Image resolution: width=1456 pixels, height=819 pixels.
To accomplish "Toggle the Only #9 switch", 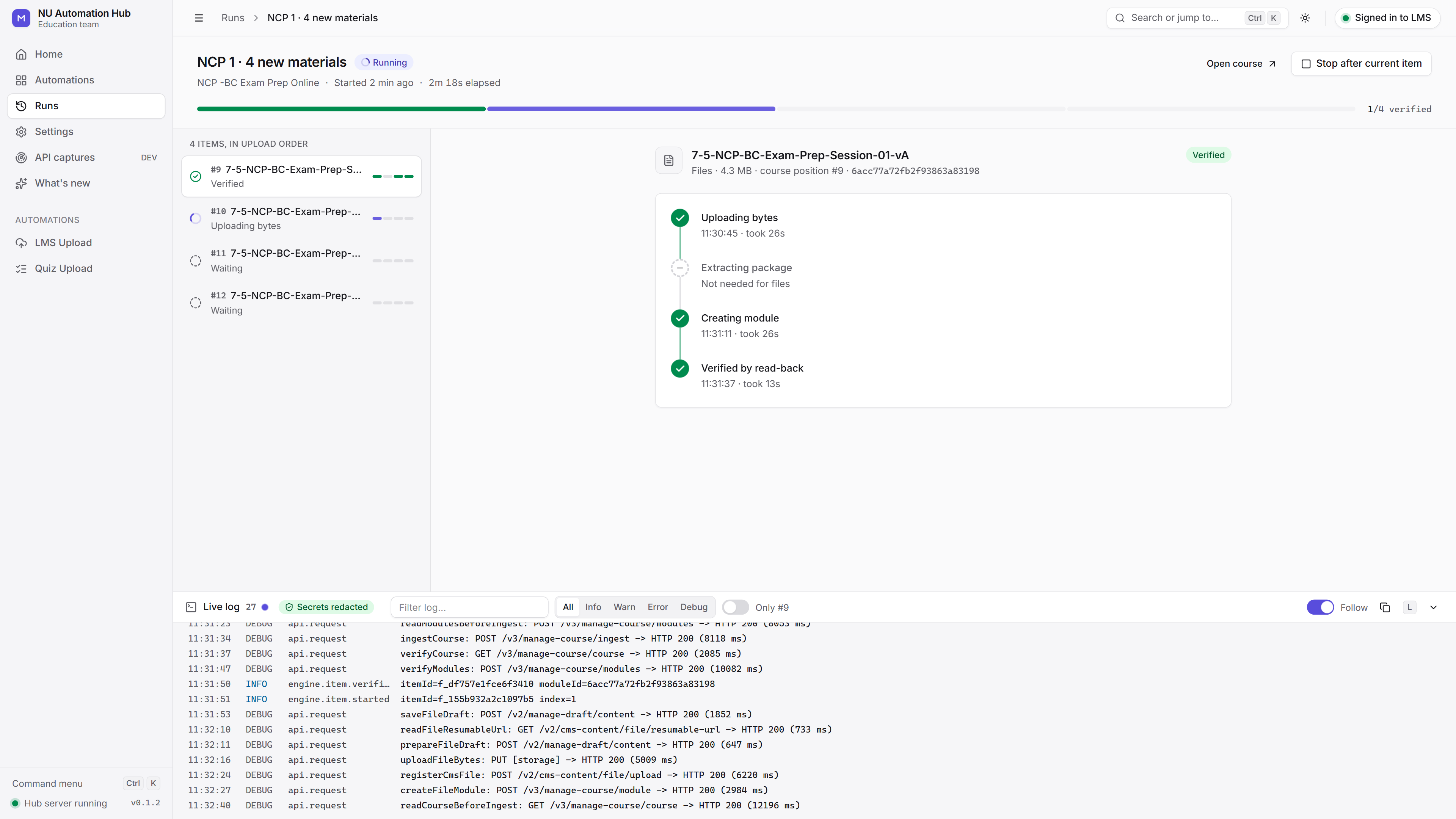I will tap(735, 607).
